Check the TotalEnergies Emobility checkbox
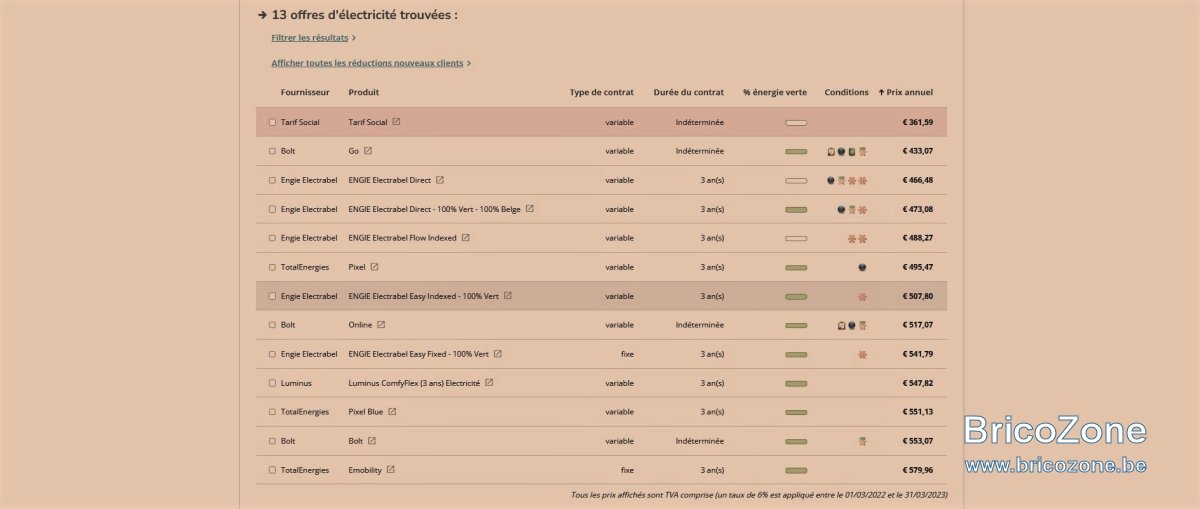 pos(272,470)
